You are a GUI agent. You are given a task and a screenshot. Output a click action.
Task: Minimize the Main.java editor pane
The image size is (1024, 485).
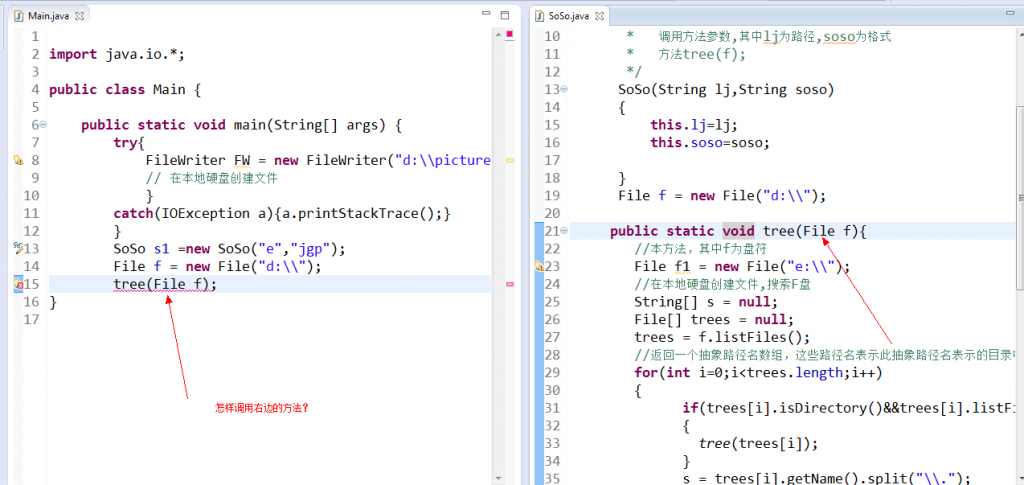coord(487,14)
